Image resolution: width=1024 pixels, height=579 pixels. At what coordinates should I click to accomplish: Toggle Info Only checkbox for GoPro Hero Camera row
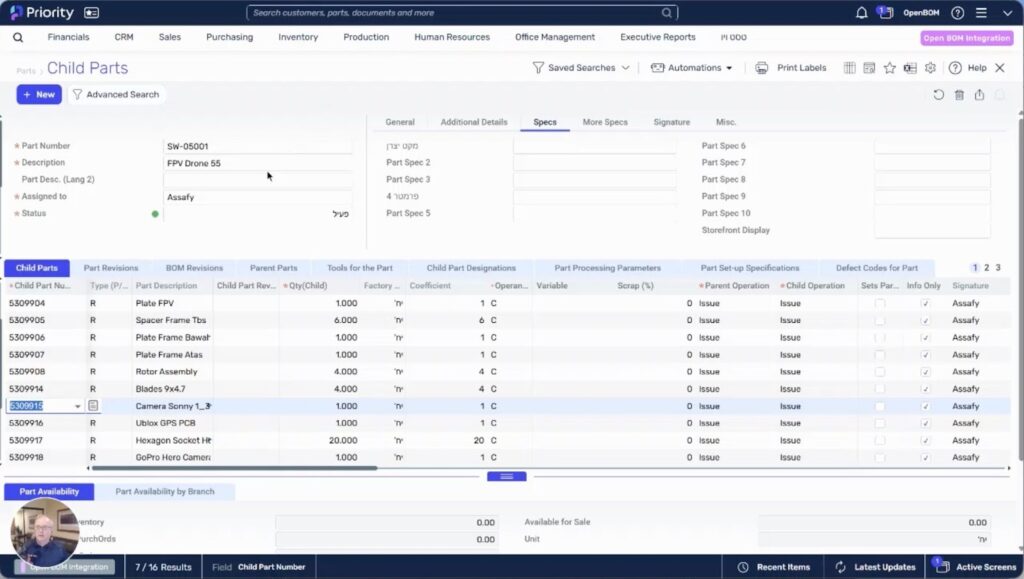pyautogui.click(x=925, y=457)
